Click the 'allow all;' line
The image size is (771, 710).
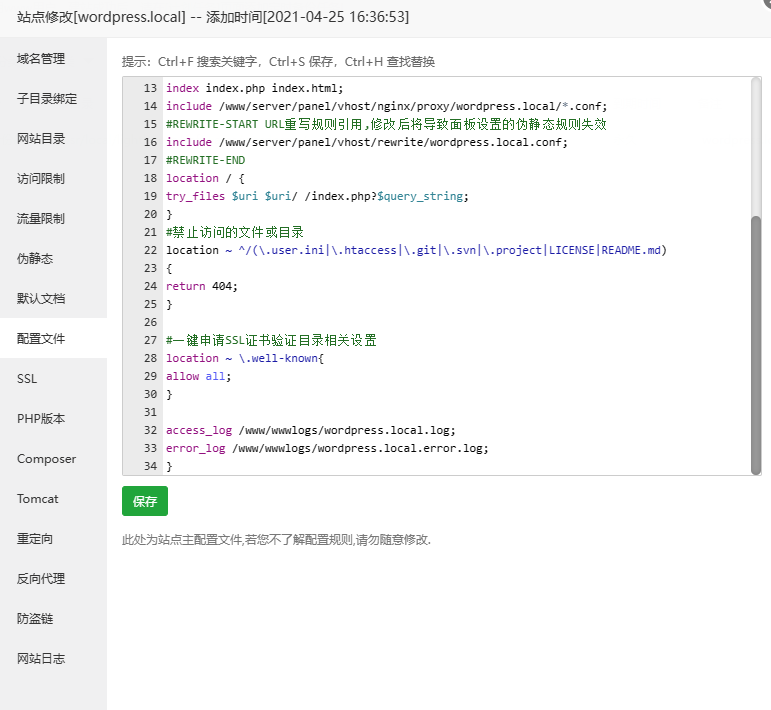198,376
